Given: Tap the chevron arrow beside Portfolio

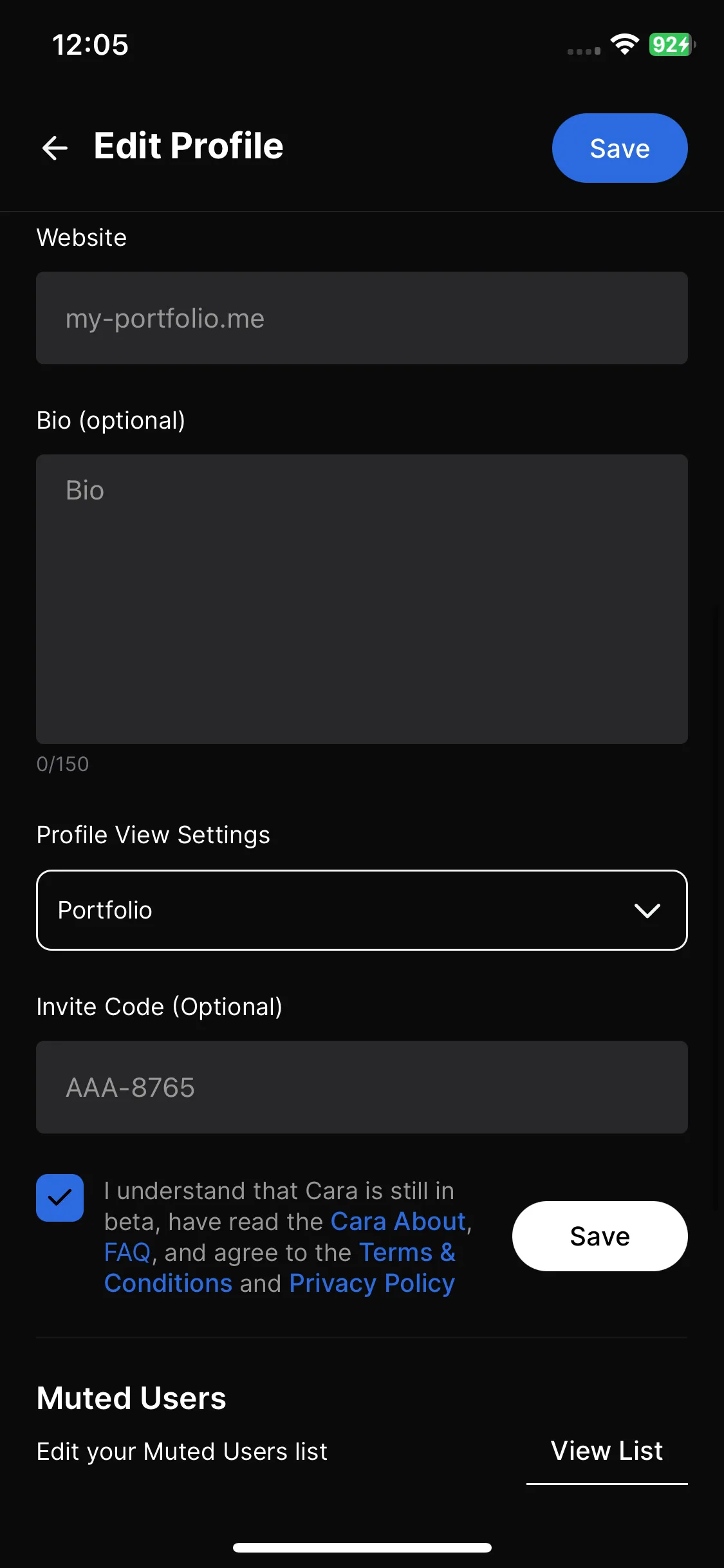Looking at the screenshot, I should (x=647, y=910).
